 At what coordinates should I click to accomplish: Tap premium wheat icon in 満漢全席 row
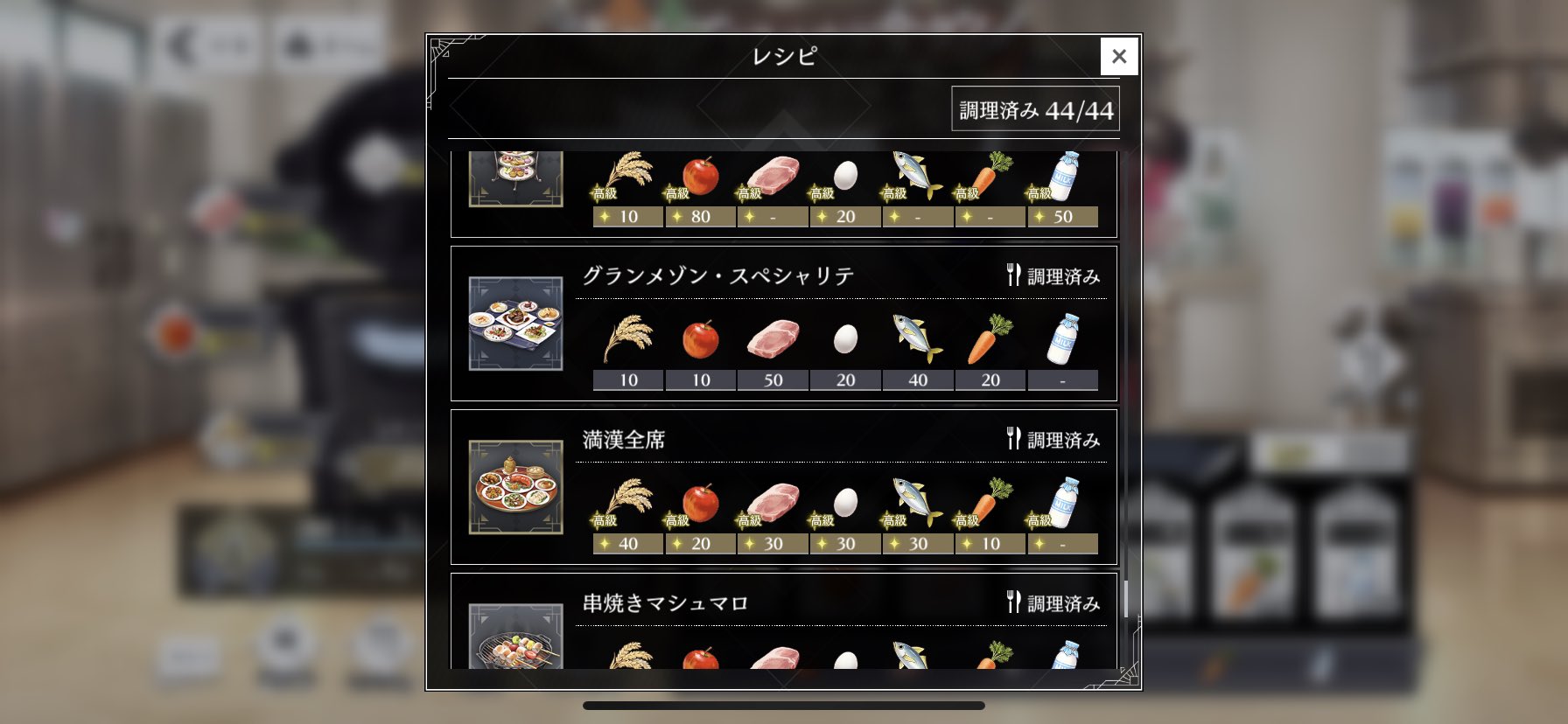[x=625, y=502]
